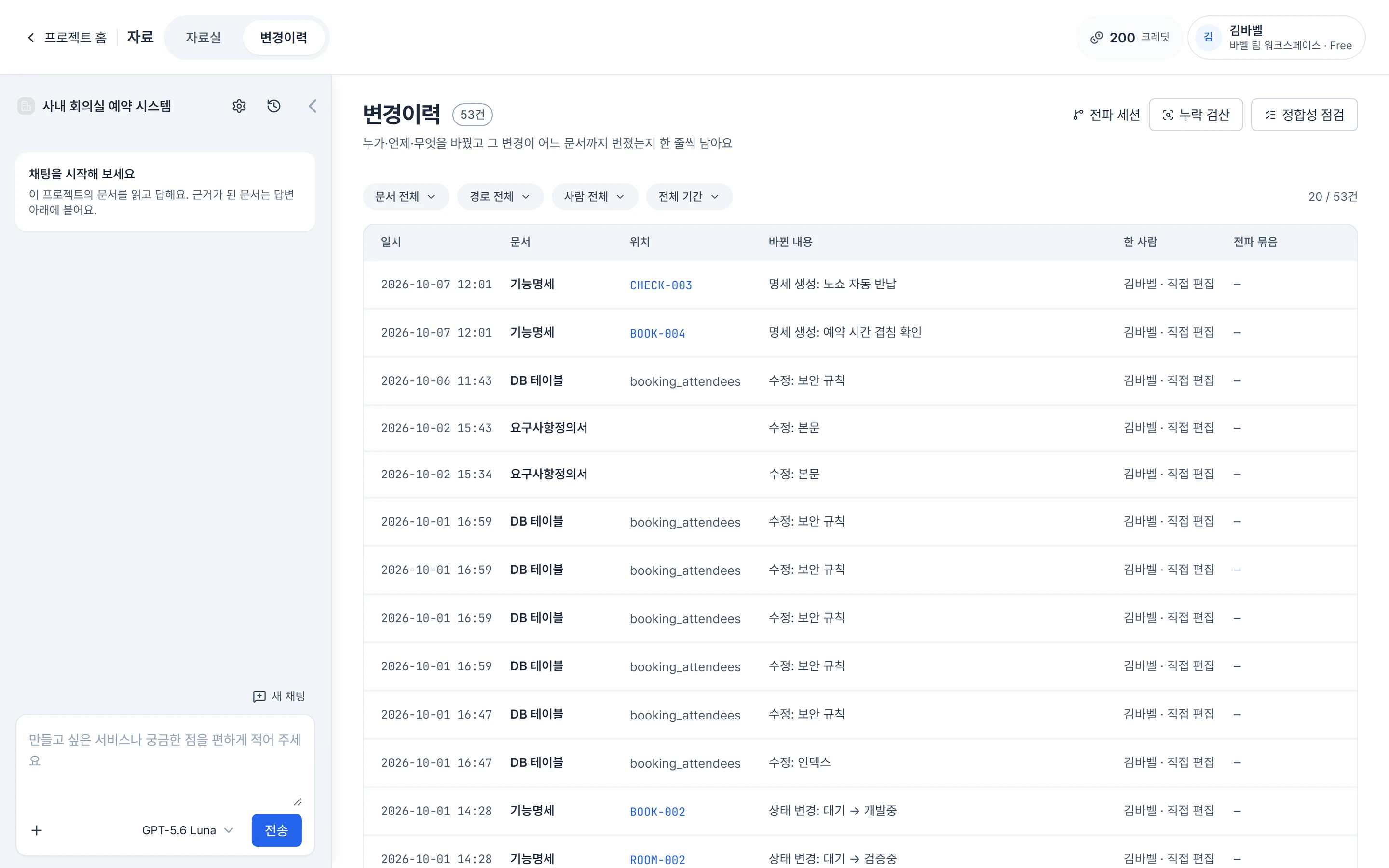The height and width of the screenshot is (868, 1389).
Task: Select row 상태 변경: 대기 → 개발중
Action: (x=860, y=811)
